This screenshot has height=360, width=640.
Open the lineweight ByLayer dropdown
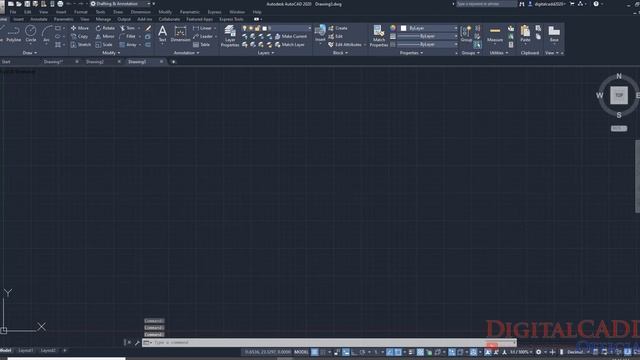point(427,36)
